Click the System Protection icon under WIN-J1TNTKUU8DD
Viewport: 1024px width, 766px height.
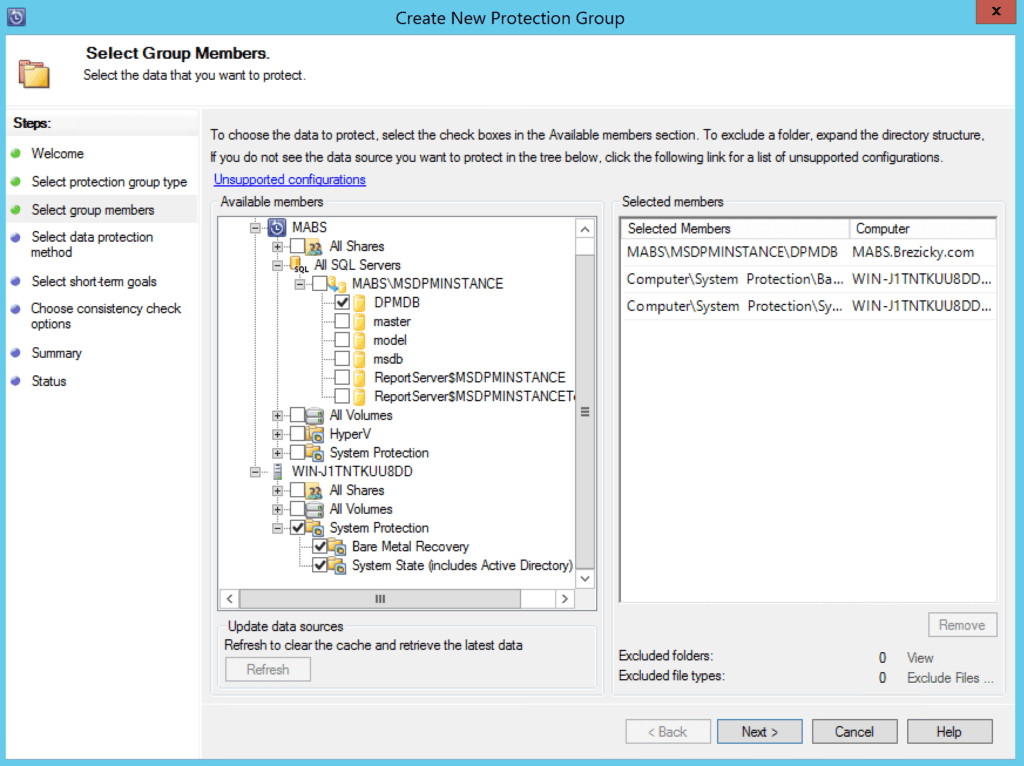(315, 528)
